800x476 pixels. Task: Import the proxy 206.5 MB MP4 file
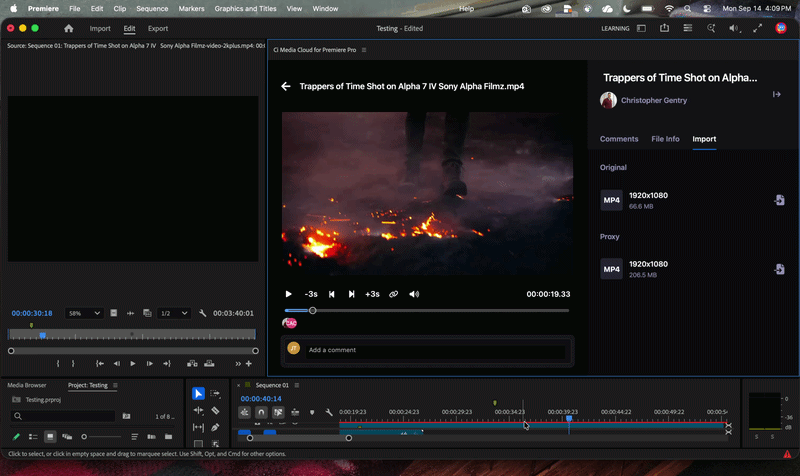point(779,269)
